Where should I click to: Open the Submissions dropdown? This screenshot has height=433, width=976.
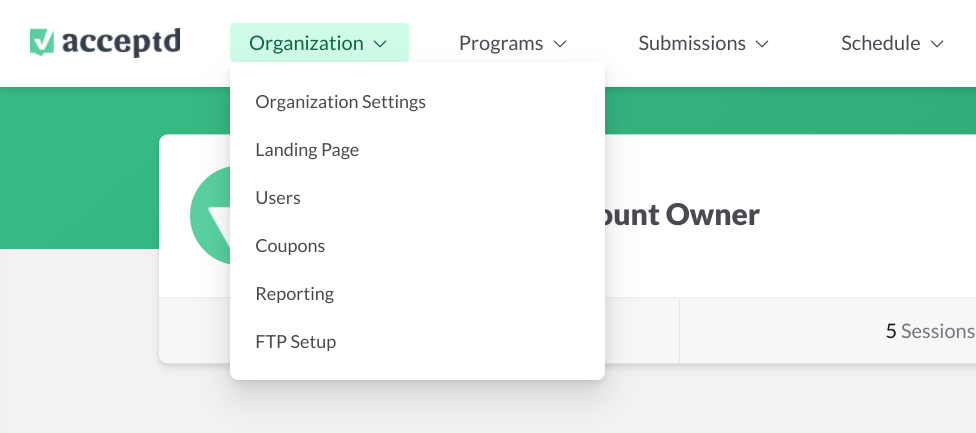[703, 44]
